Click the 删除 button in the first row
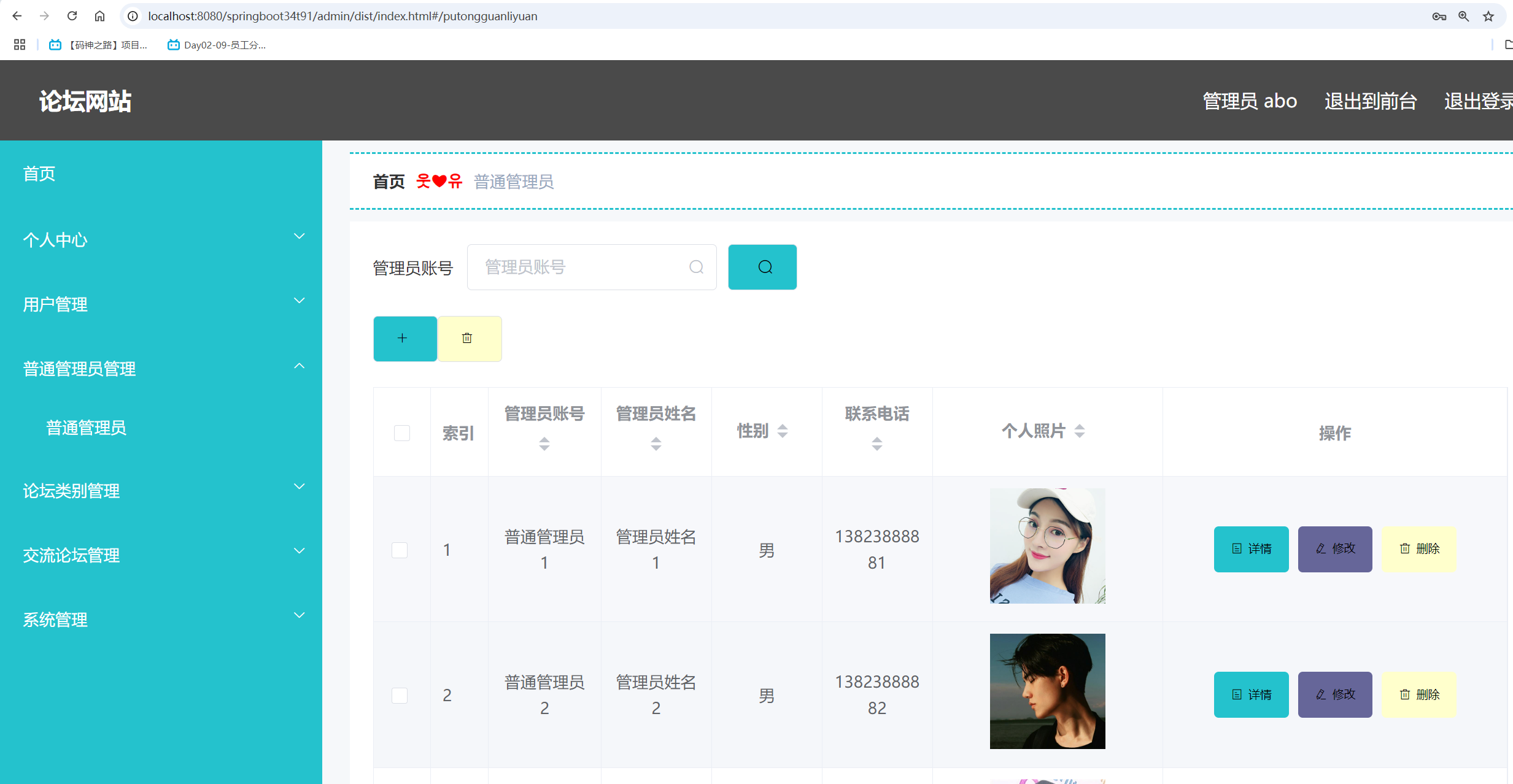The width and height of the screenshot is (1513, 784). 1419,548
